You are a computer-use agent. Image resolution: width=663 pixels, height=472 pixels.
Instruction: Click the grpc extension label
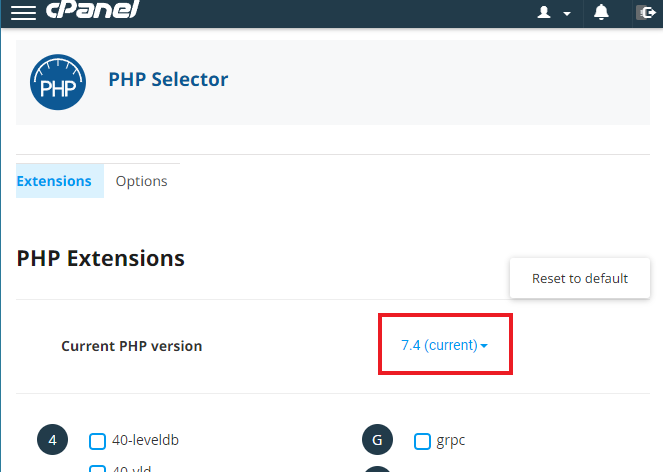pos(451,440)
